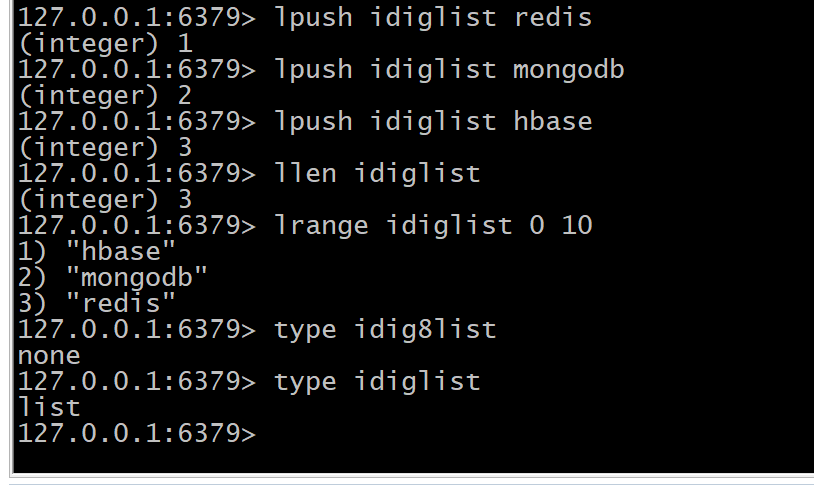Click the "(integer) 3" output below lpush hbase
Screen dimensions: 814x485
[x=105, y=147]
